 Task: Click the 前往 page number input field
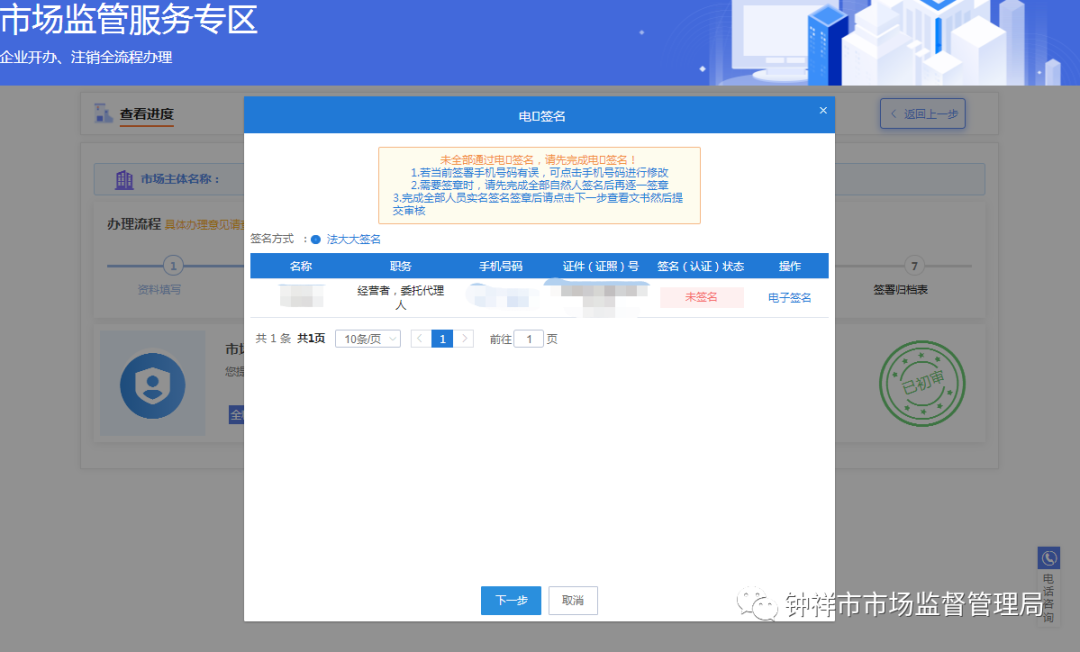528,338
